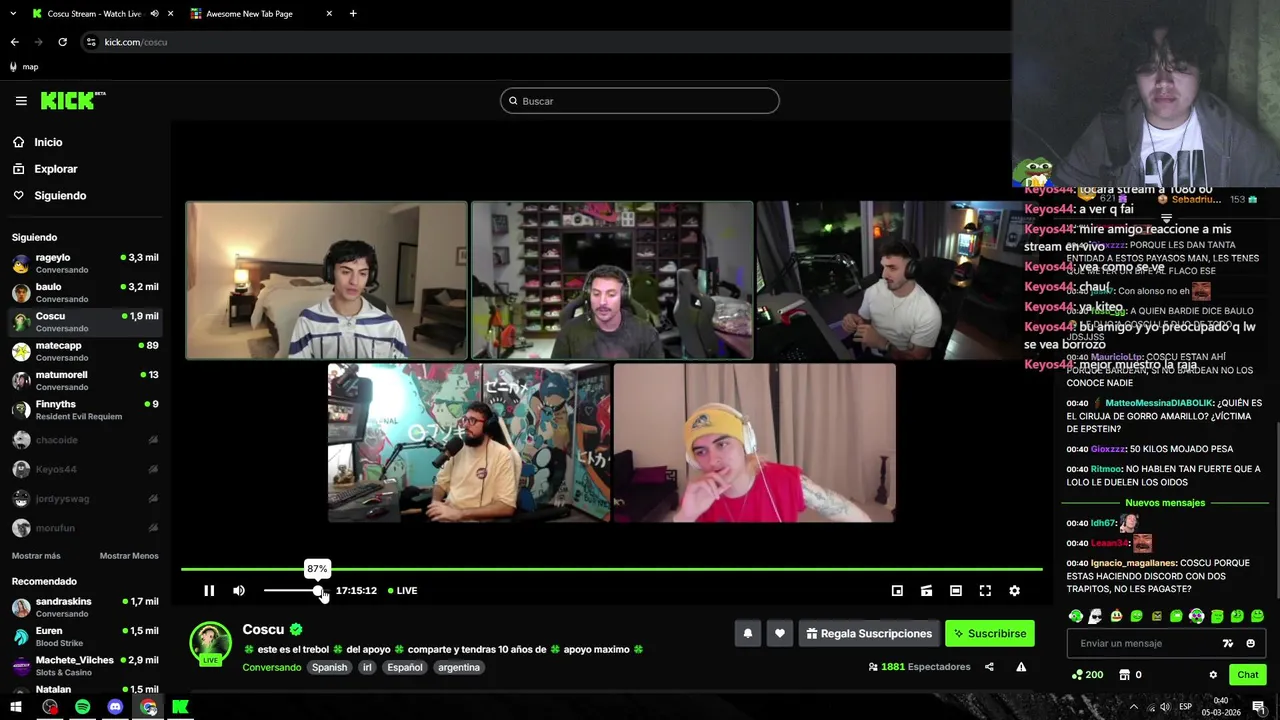
Task: Click the volume slider handle
Action: 318,591
